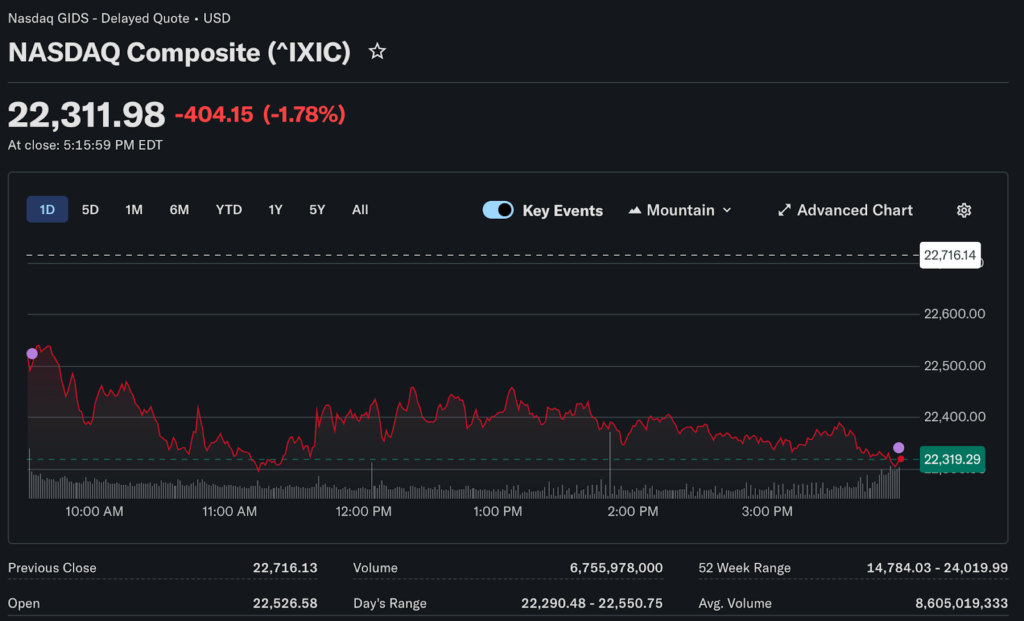Screen dimensions: 1024x621
Task: Switch chart to 1Y range
Action: [x=275, y=210]
